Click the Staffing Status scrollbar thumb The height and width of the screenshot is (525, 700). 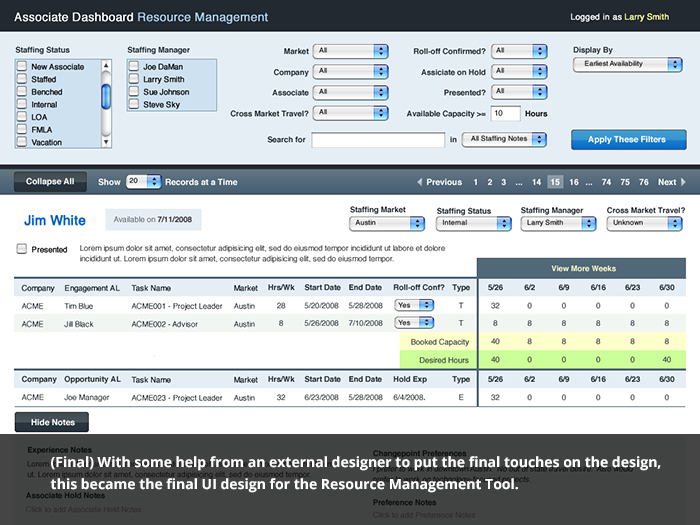(x=106, y=97)
